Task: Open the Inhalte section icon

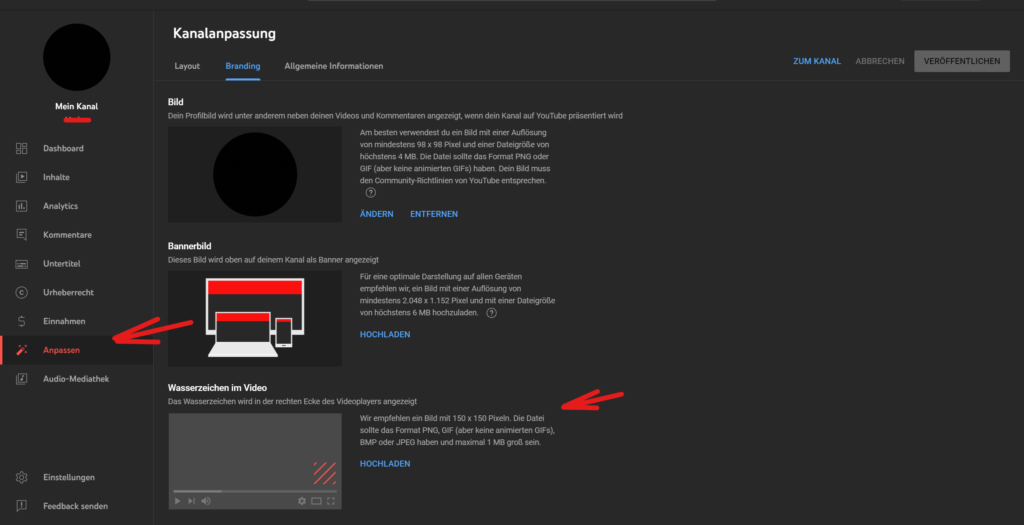Action: (22, 177)
